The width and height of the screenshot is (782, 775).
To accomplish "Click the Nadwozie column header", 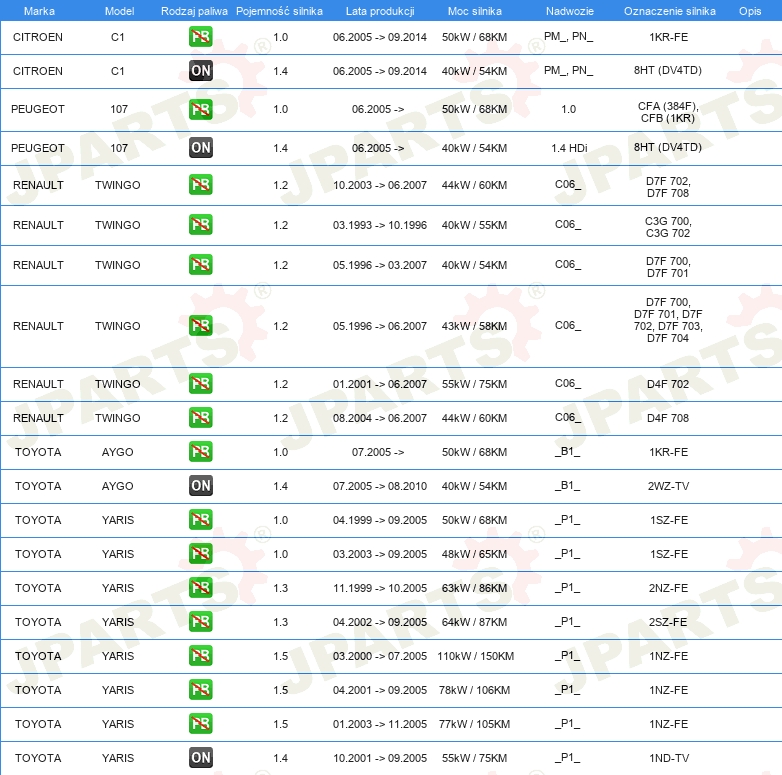I will pyautogui.click(x=570, y=11).
